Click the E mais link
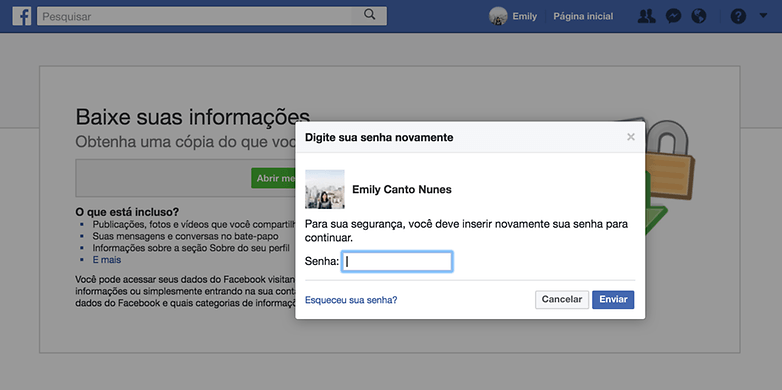782x390 pixels. (107, 260)
